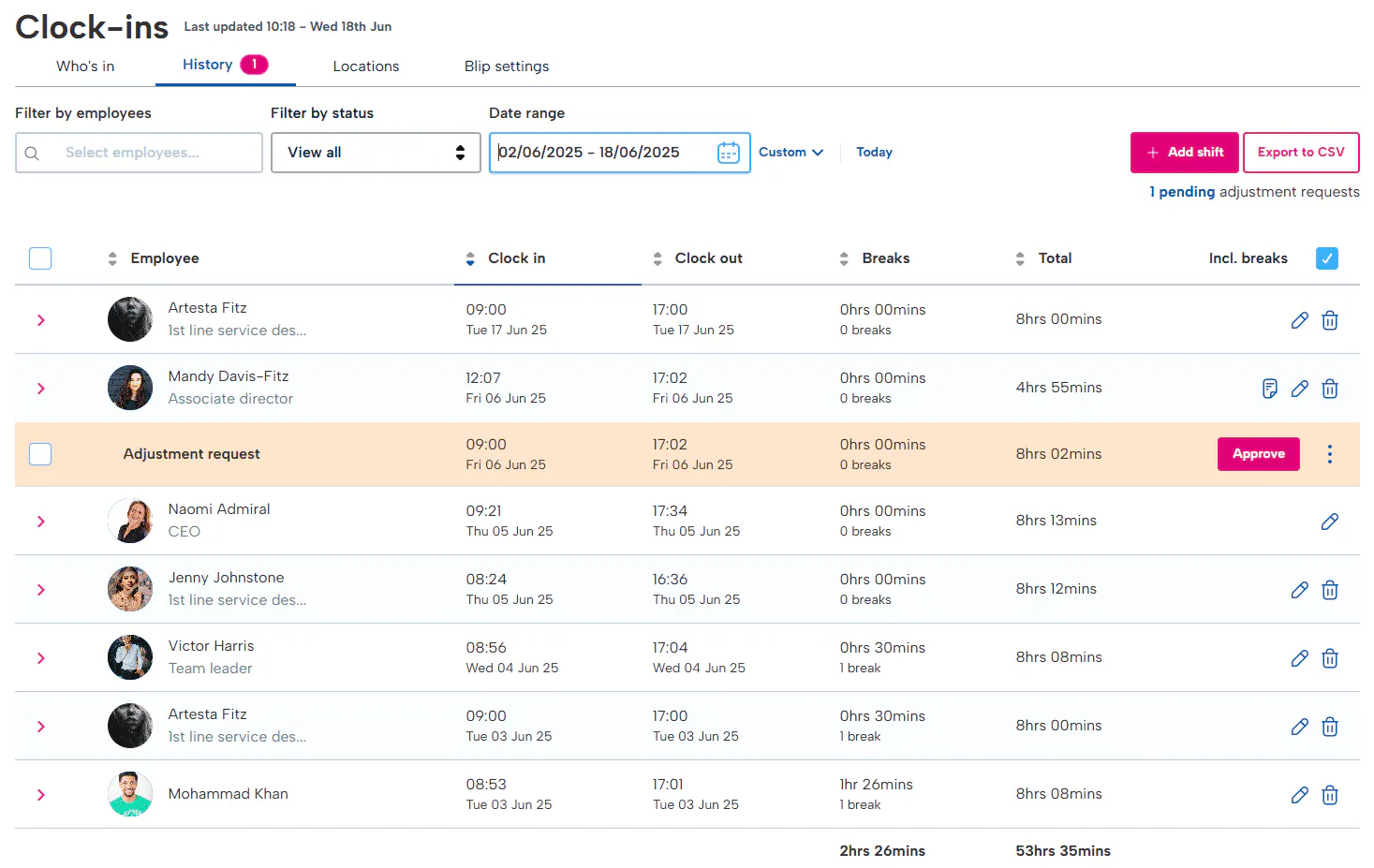The image size is (1374, 868).
Task: Click the trash icon for Mohammad Khan
Action: [x=1329, y=795]
